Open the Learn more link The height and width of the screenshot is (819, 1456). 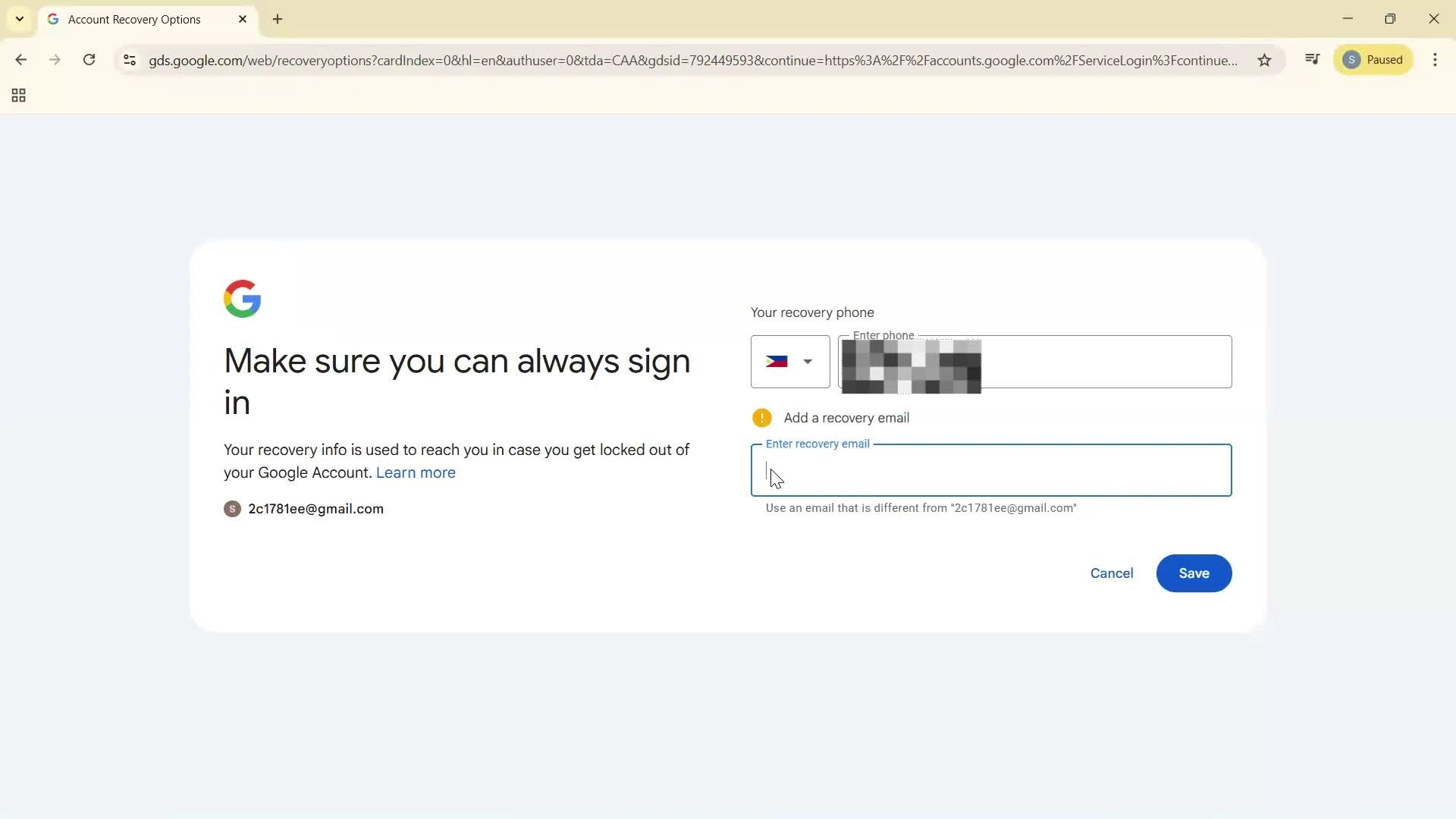click(416, 472)
